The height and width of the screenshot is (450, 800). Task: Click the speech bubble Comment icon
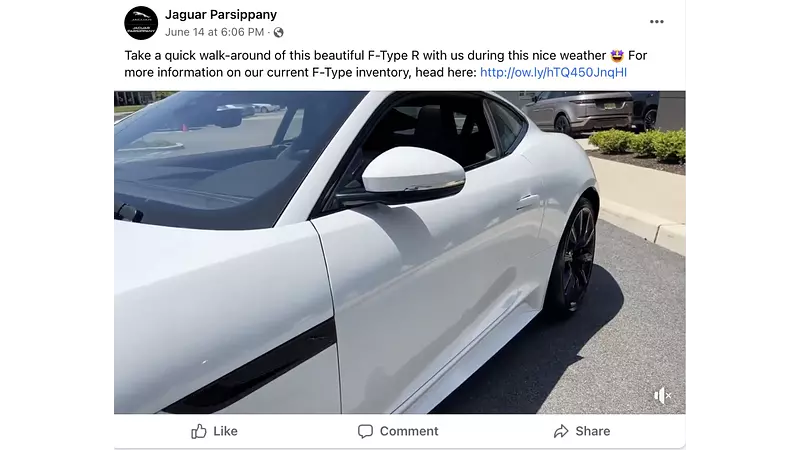(365, 432)
